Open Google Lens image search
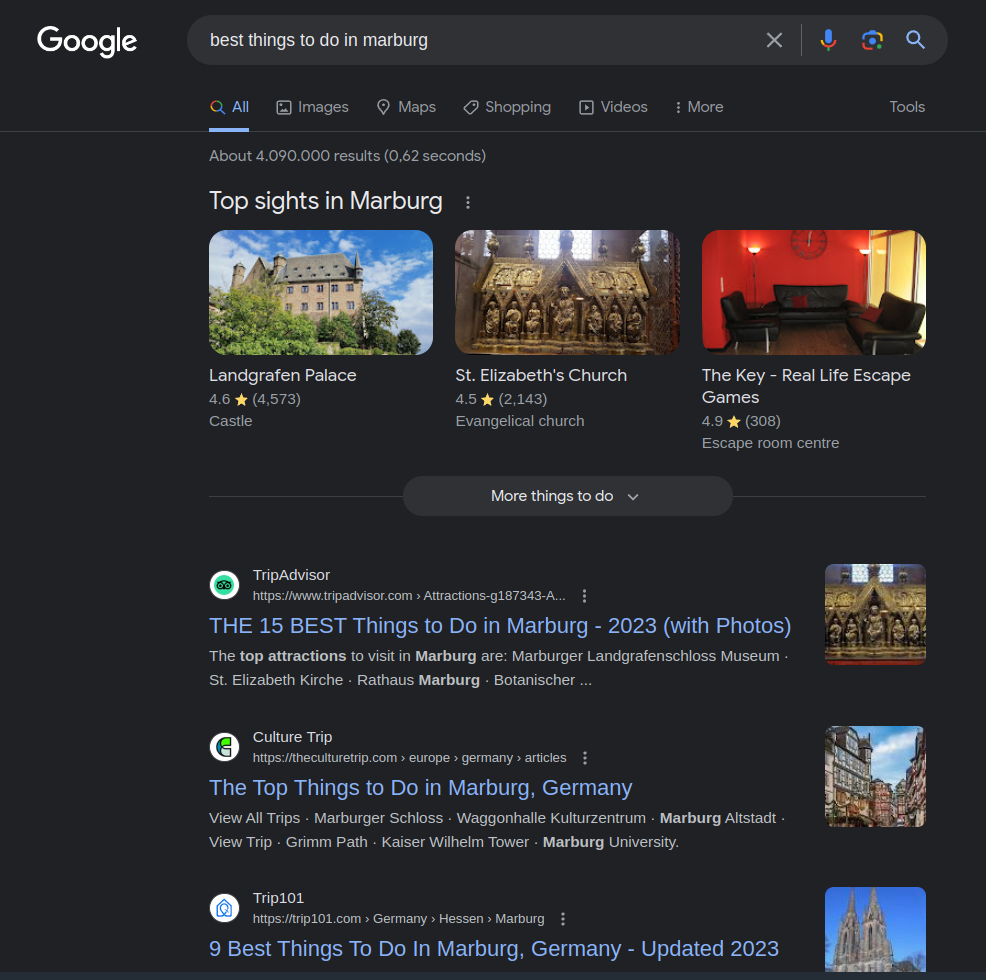 coord(872,40)
